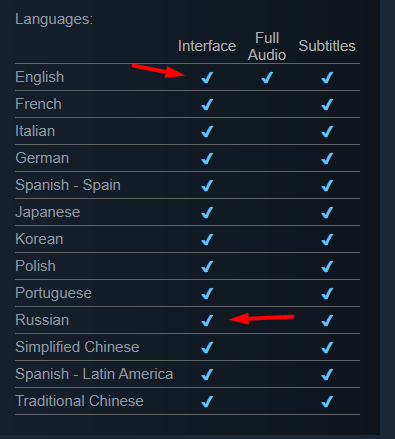Viewport: 395px width, 439px height.
Task: Click the Simplified Chinese Subtitles checkmark
Action: 327,348
